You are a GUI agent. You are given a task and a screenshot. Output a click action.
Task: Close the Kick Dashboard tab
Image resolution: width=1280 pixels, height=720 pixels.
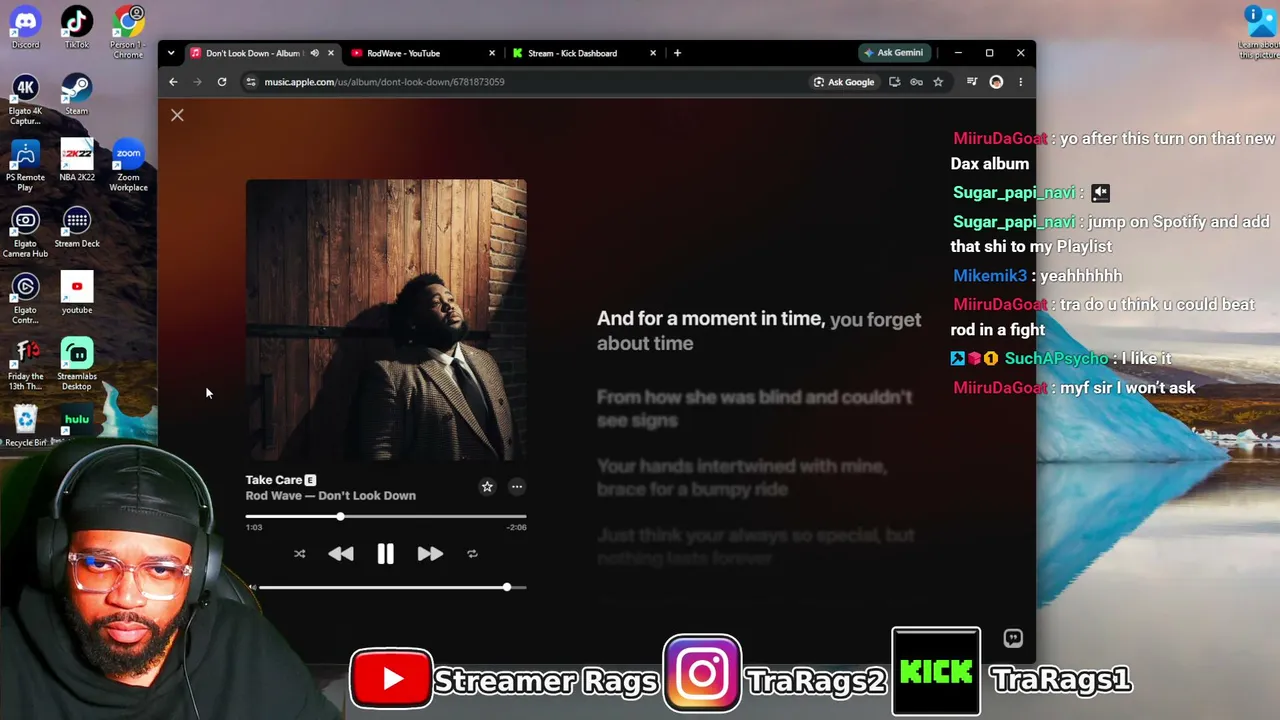(x=653, y=53)
